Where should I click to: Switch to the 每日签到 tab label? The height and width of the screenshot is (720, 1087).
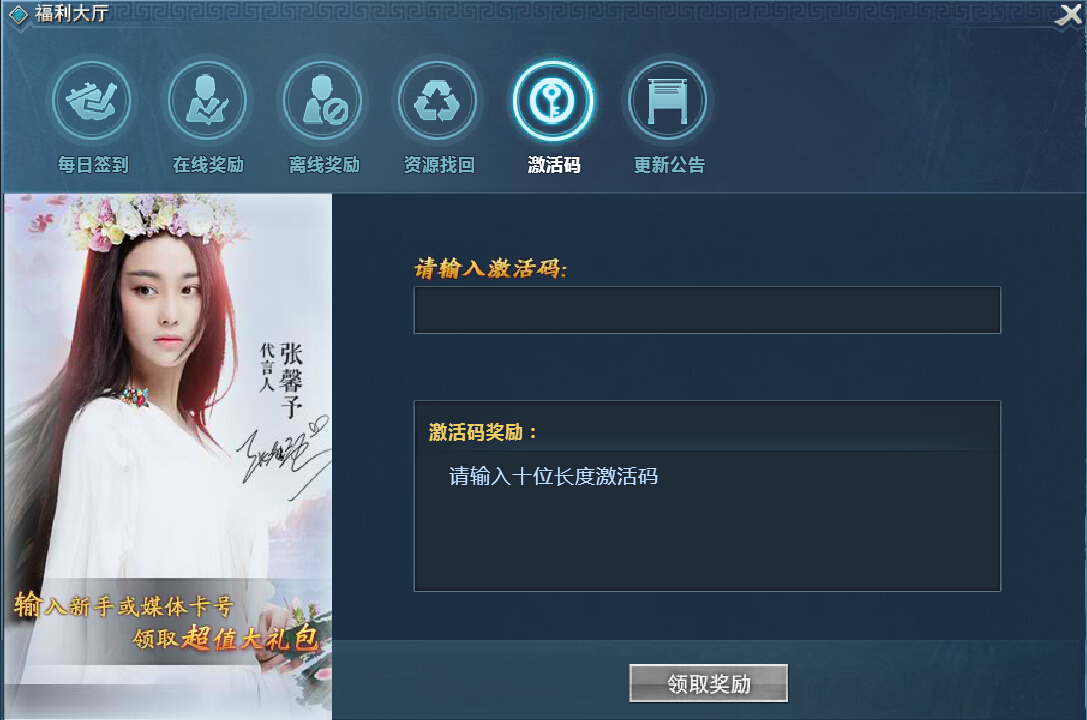pyautogui.click(x=93, y=165)
